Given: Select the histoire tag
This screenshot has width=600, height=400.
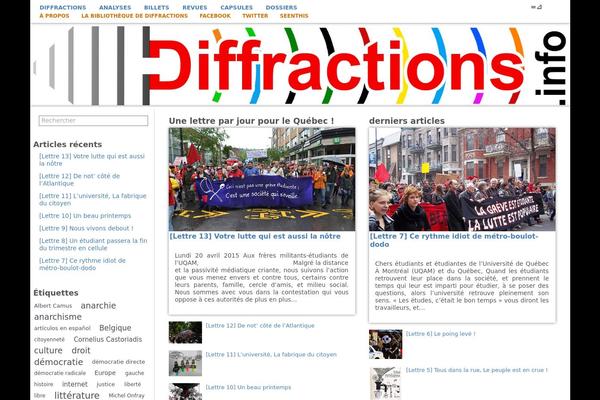Looking at the screenshot, I should pyautogui.click(x=44, y=384).
